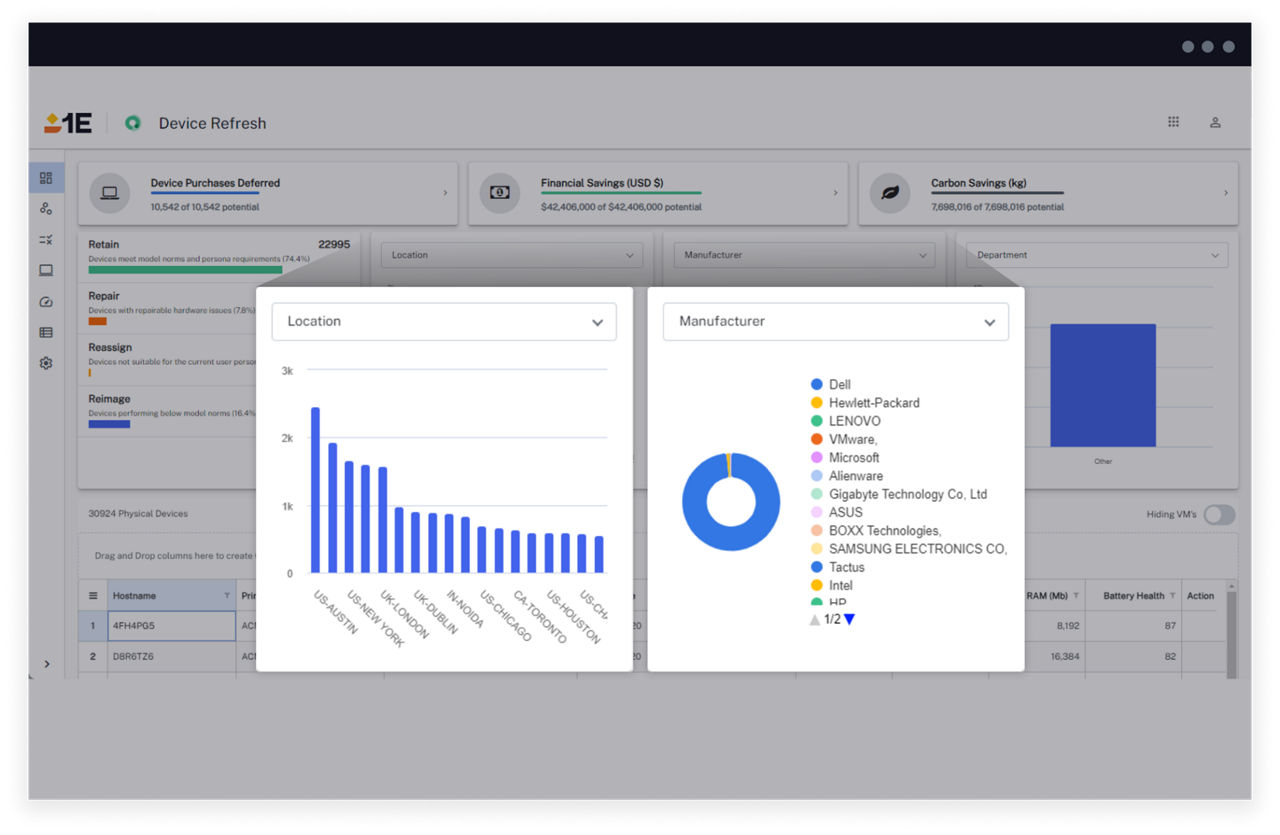Sort by the Battery Health column header
The image size is (1280, 835).
1134,596
